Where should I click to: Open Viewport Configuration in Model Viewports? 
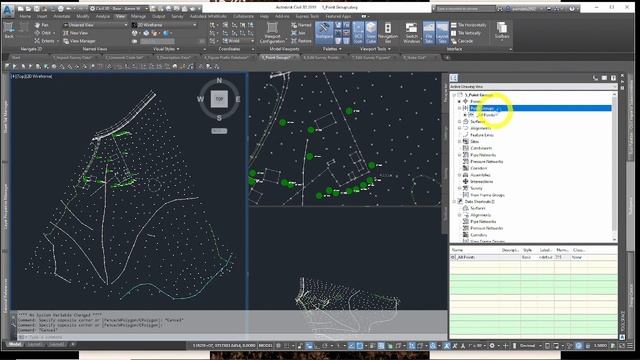coord(272,33)
